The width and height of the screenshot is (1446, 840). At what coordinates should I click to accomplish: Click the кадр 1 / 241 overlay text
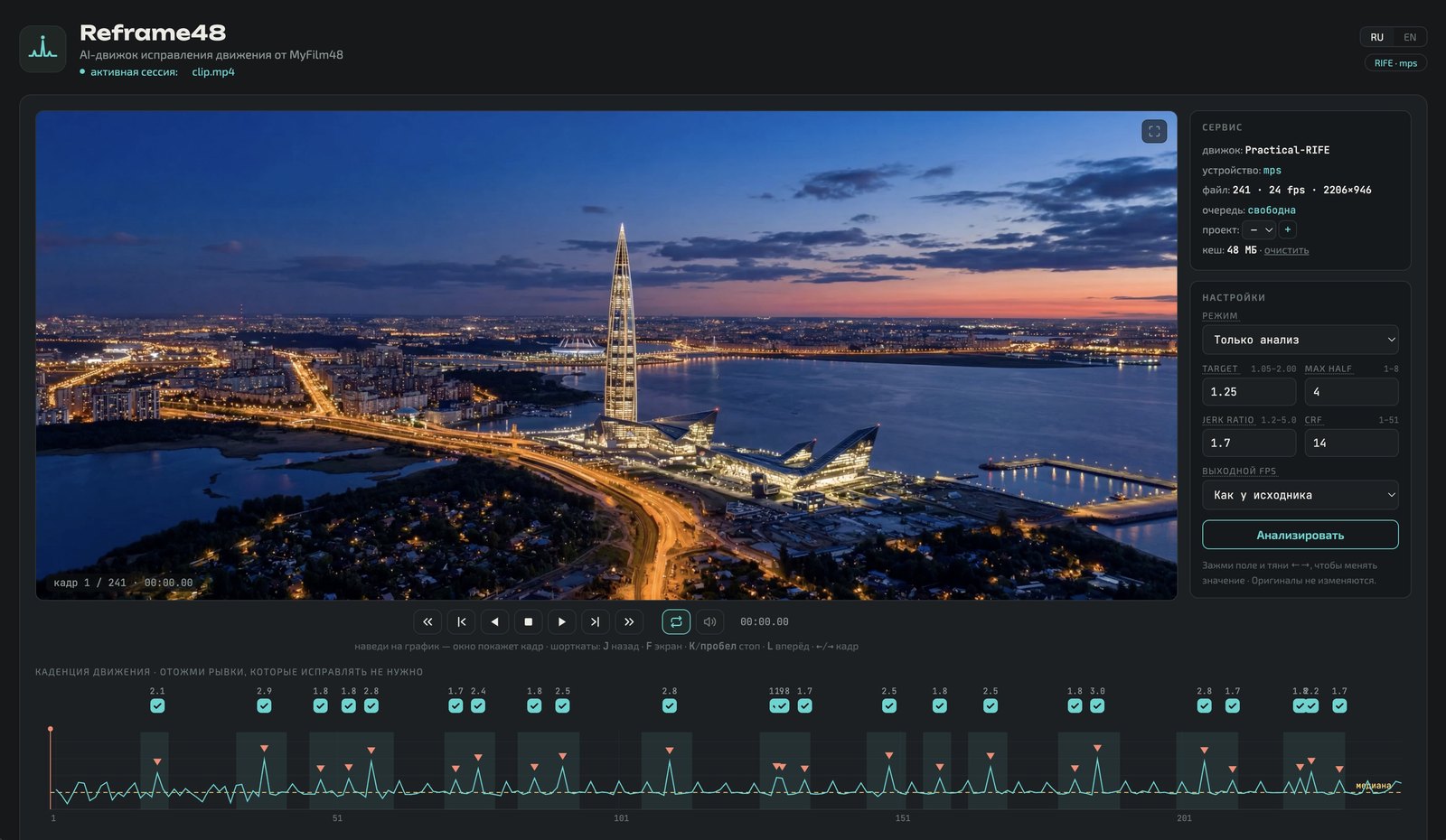click(x=123, y=583)
